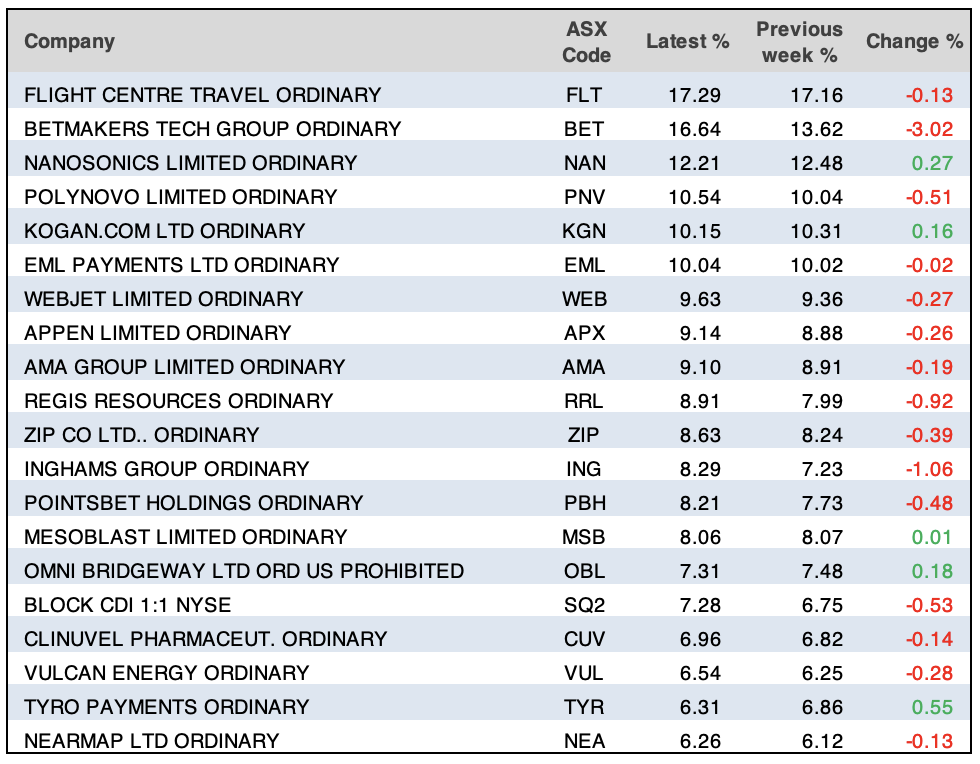
Task: Click the NAN ticker code
Action: pyautogui.click(x=585, y=163)
